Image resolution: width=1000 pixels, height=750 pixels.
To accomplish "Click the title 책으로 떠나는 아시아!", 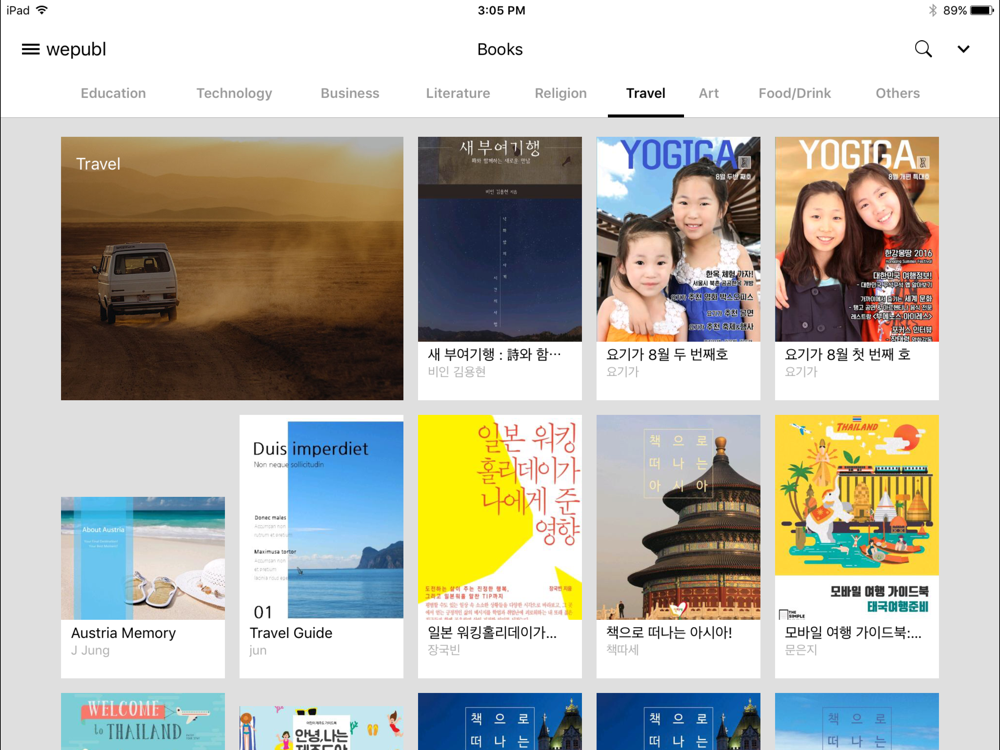I will point(669,633).
